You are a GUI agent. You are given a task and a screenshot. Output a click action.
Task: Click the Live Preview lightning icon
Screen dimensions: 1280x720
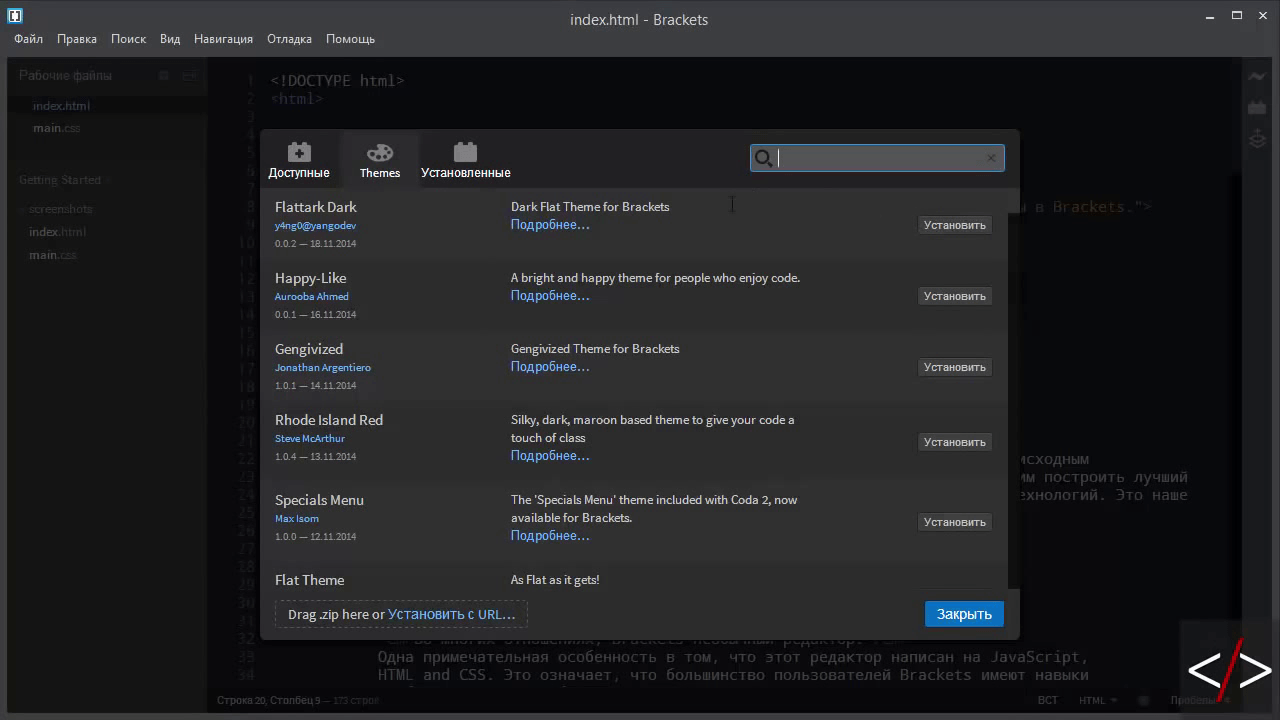click(x=1257, y=77)
